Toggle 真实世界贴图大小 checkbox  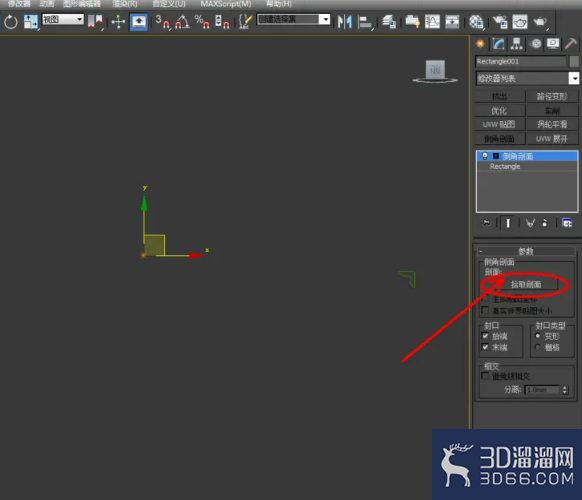(485, 310)
